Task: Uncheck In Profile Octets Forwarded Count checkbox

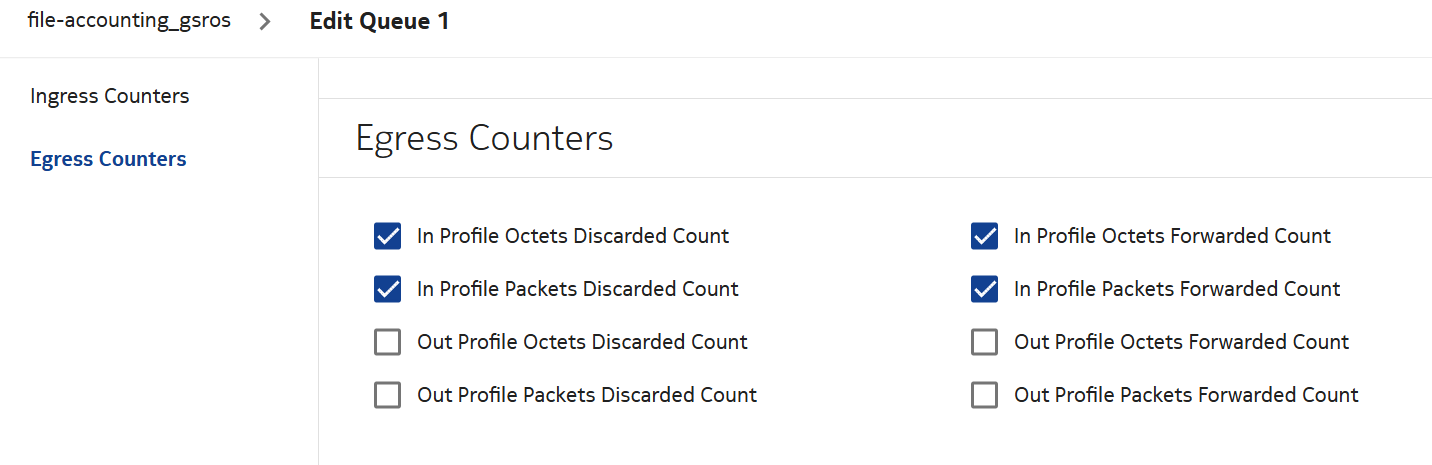Action: click(984, 237)
